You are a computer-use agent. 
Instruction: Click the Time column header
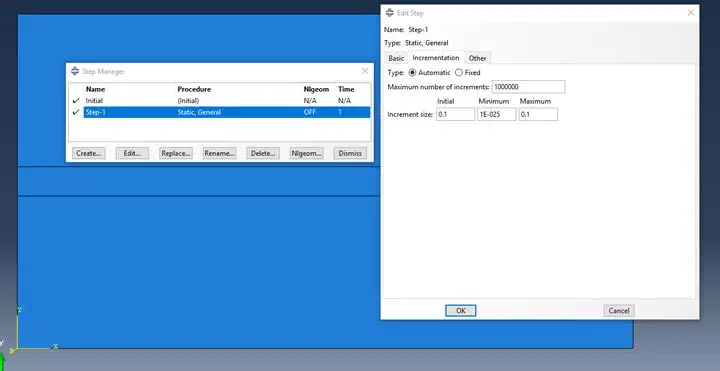346,89
